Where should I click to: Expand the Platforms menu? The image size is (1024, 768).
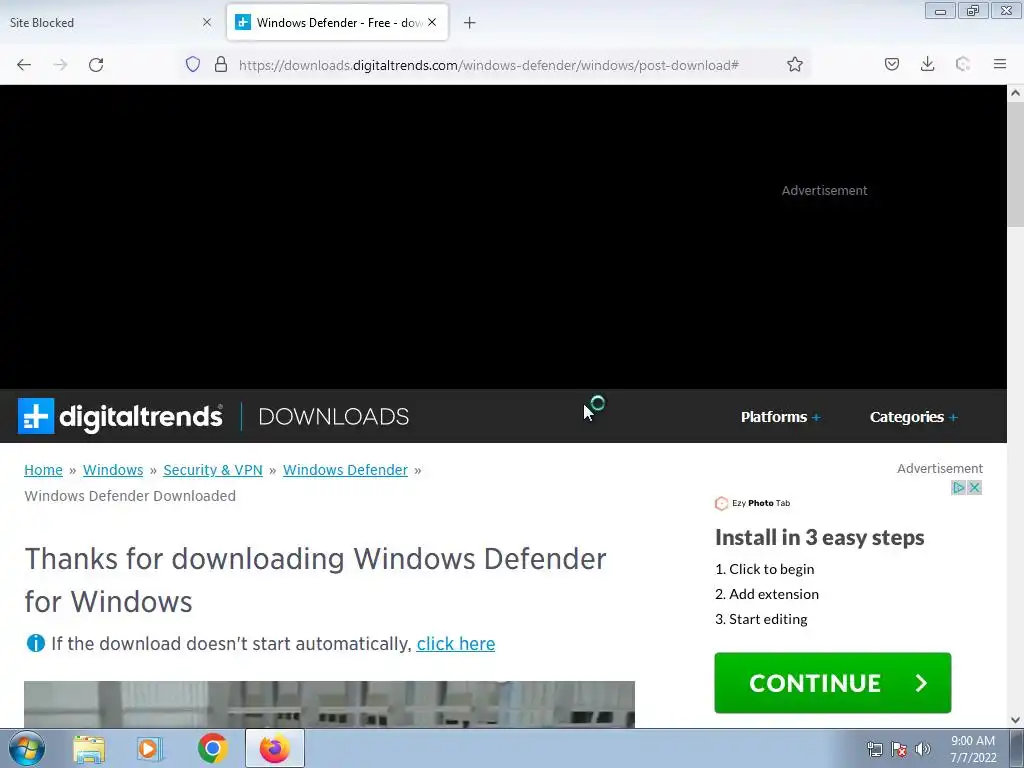coord(780,417)
